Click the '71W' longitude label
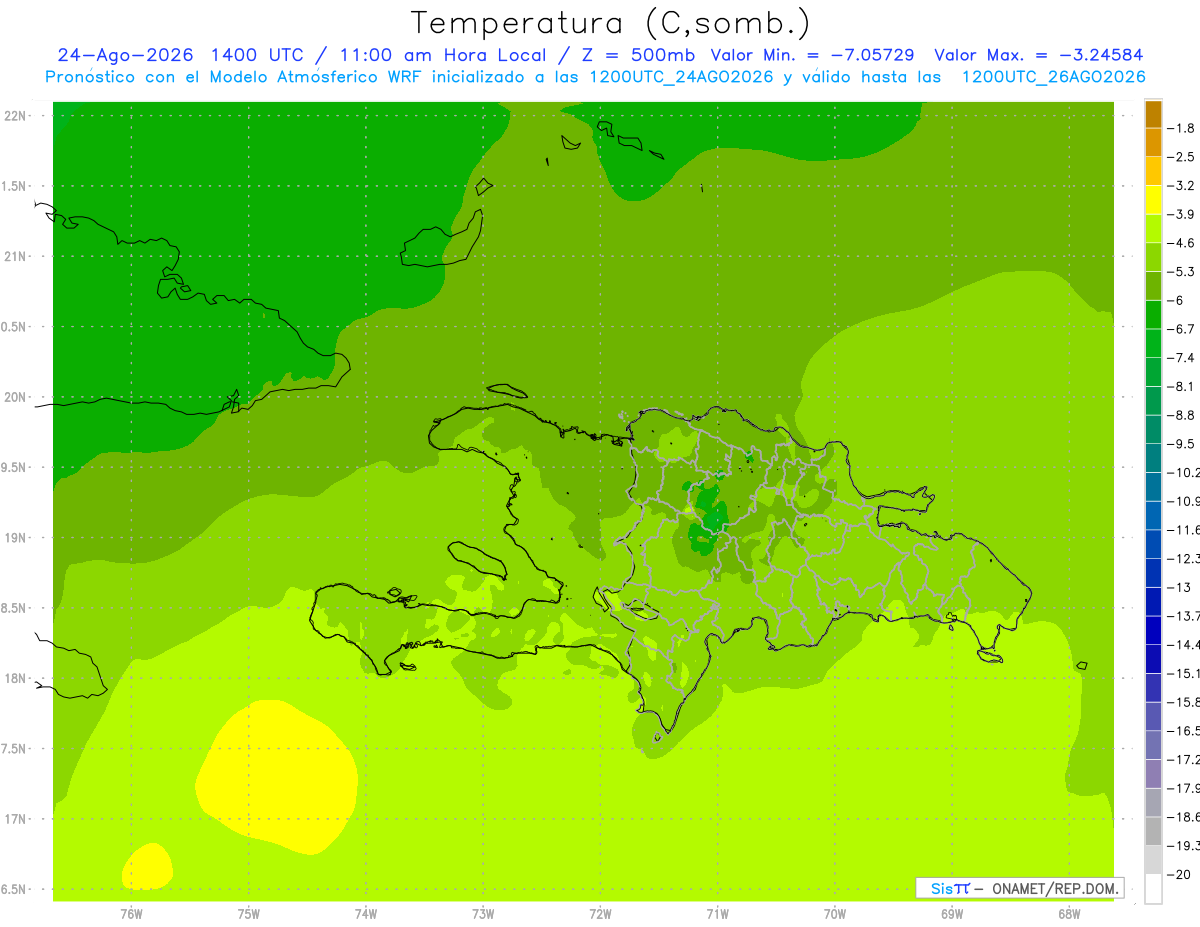Viewport: 1200px width, 927px height. 717,913
